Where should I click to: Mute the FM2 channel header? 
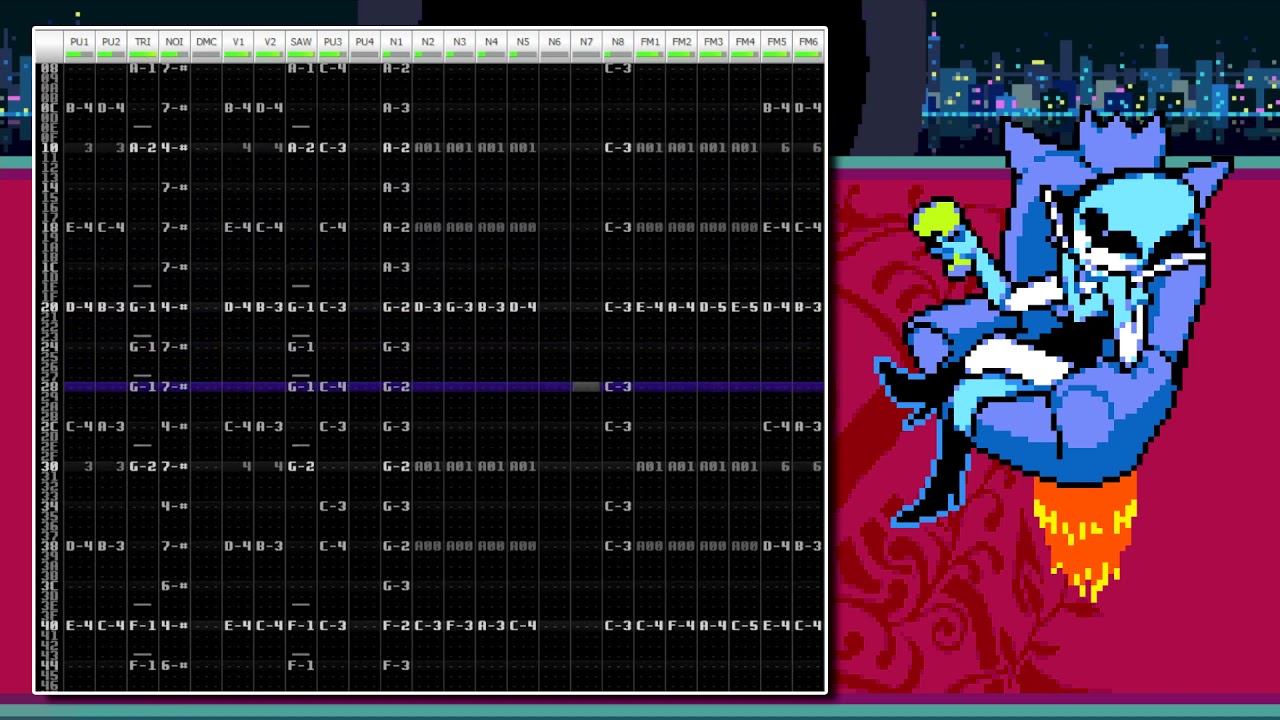[x=681, y=46]
